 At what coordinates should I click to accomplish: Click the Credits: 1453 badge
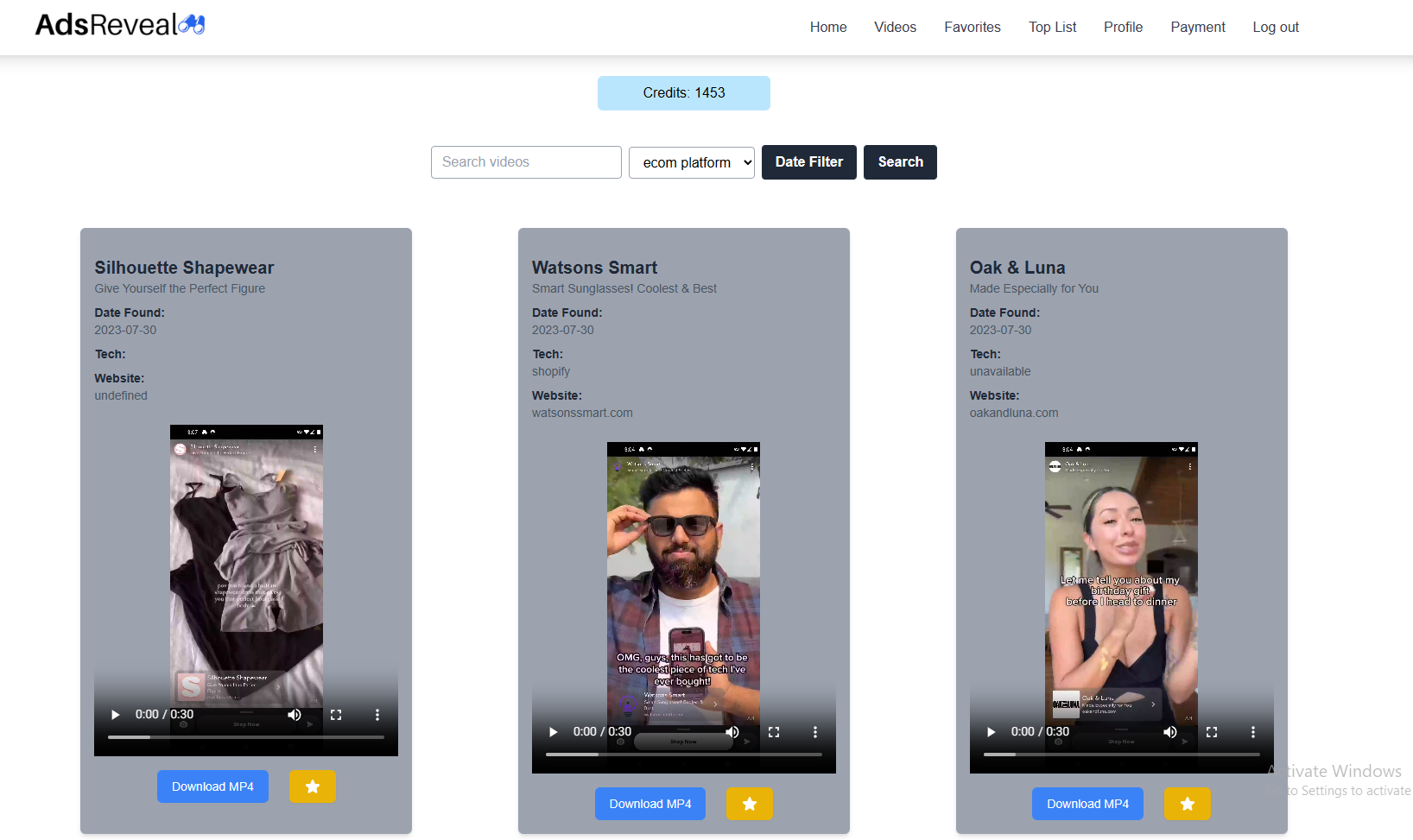684,93
